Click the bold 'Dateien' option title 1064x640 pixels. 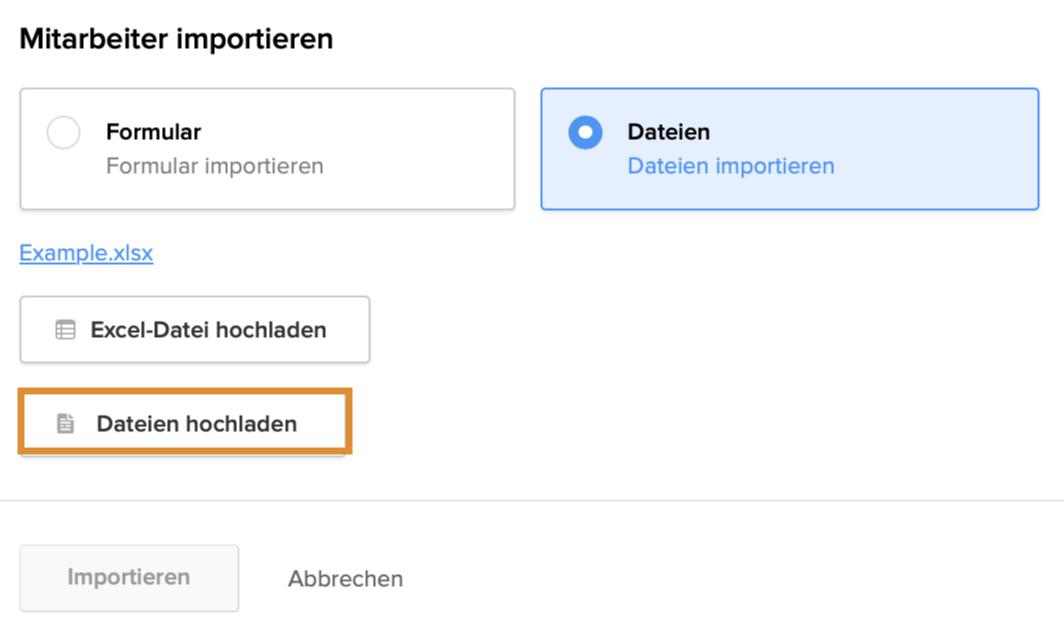tap(668, 132)
